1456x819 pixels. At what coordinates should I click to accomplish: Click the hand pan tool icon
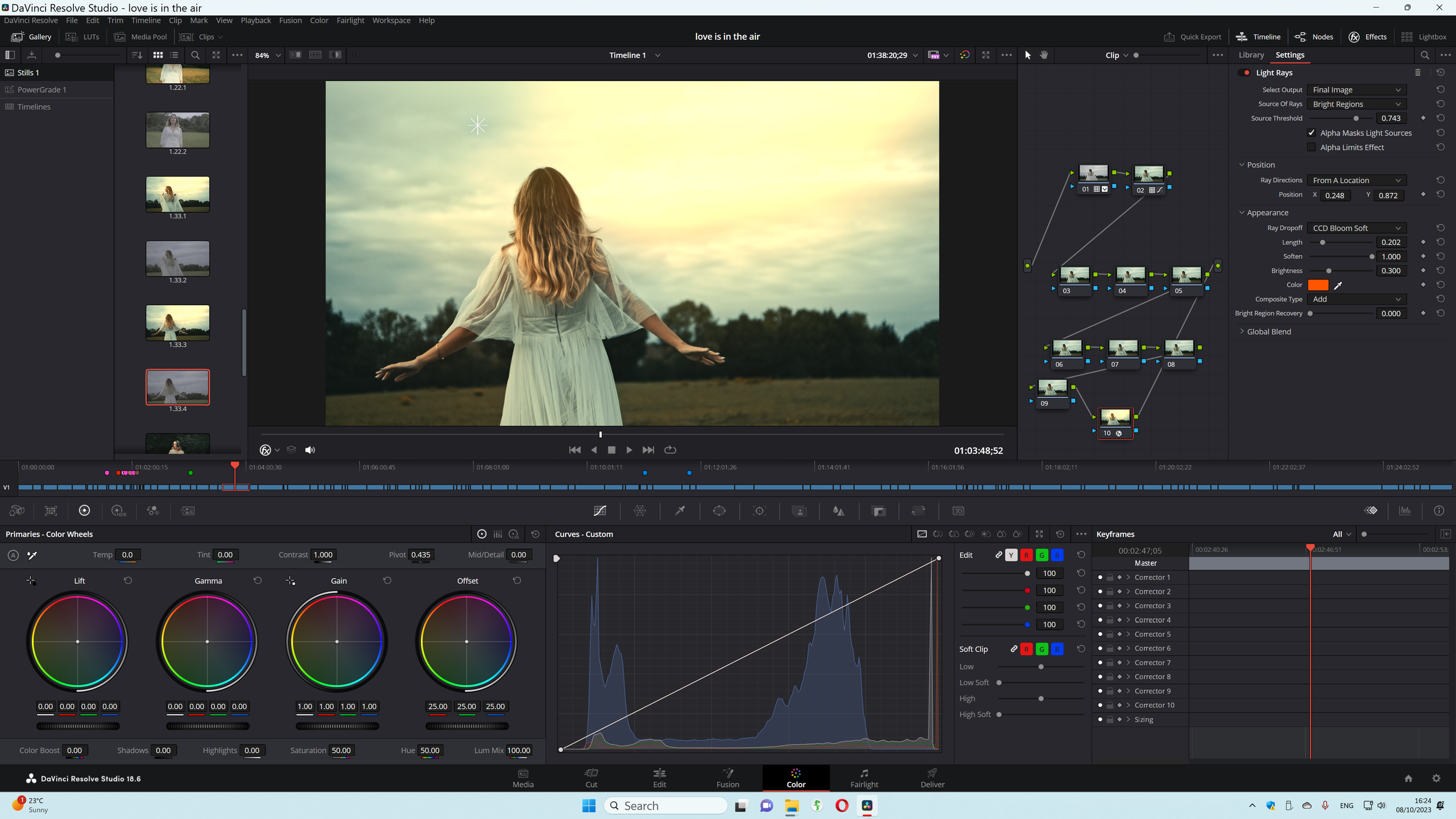pyautogui.click(x=1044, y=55)
